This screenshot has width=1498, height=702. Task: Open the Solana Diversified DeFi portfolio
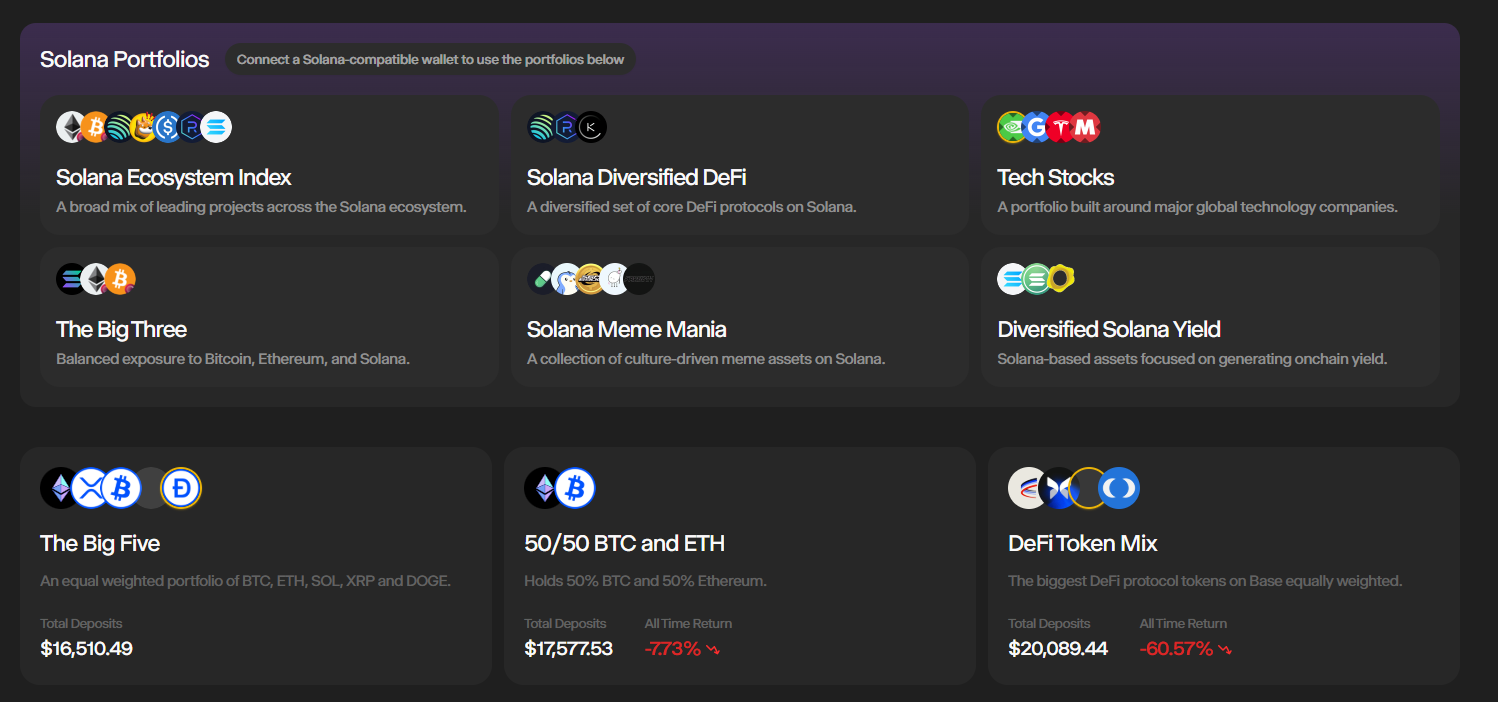pyautogui.click(x=636, y=178)
